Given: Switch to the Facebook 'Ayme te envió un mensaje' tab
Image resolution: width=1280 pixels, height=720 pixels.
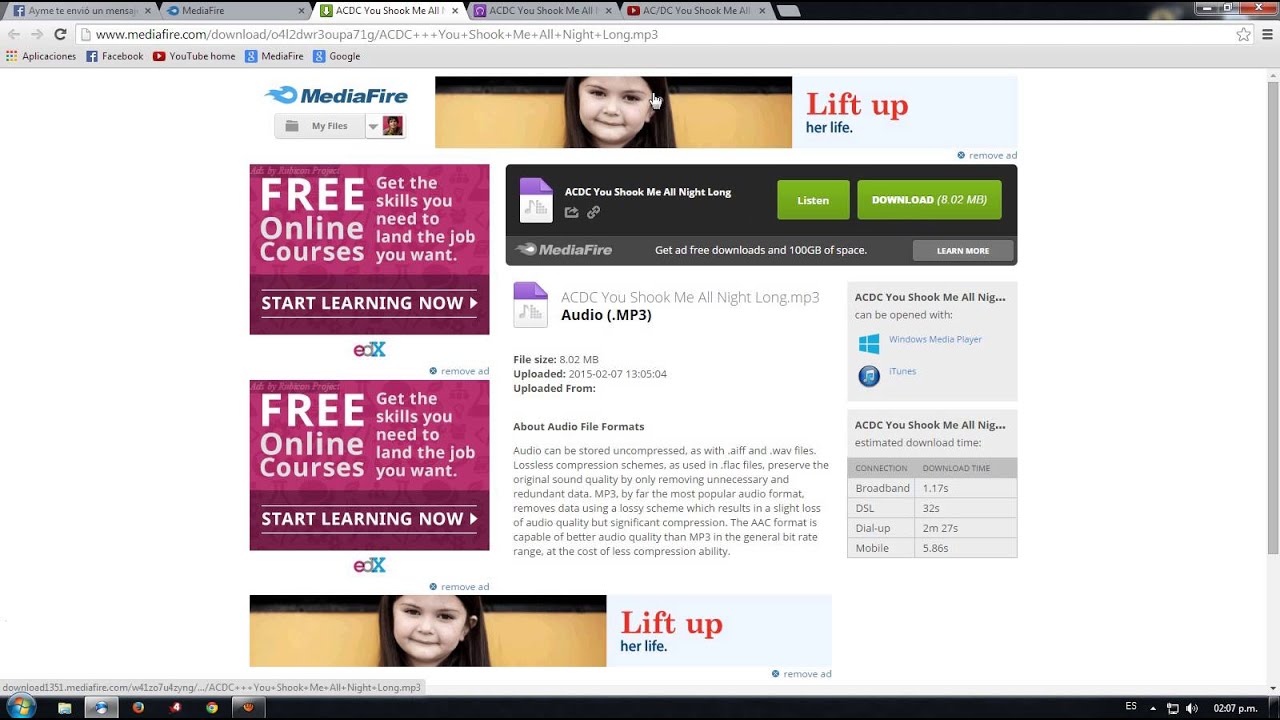Looking at the screenshot, I should tap(84, 11).
